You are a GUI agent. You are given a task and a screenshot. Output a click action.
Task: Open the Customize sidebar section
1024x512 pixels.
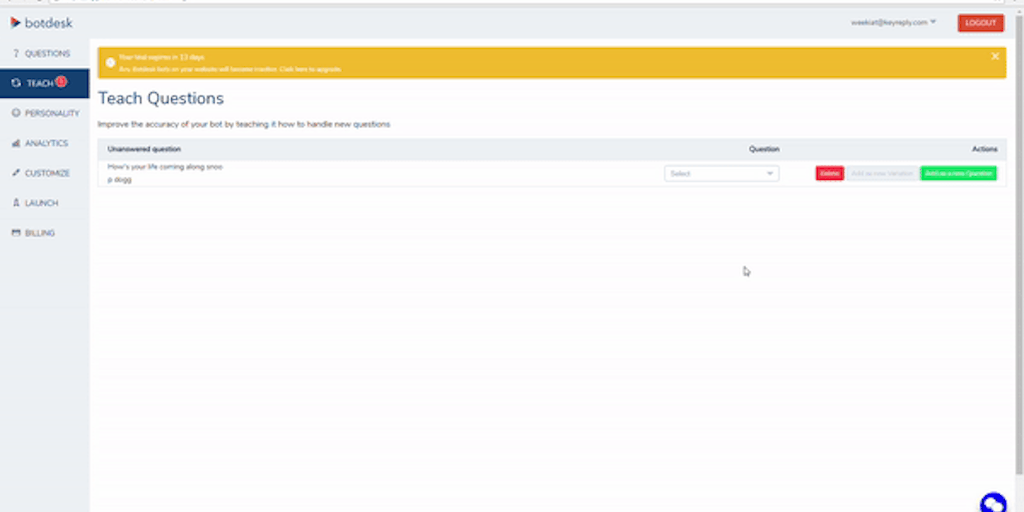point(44,173)
